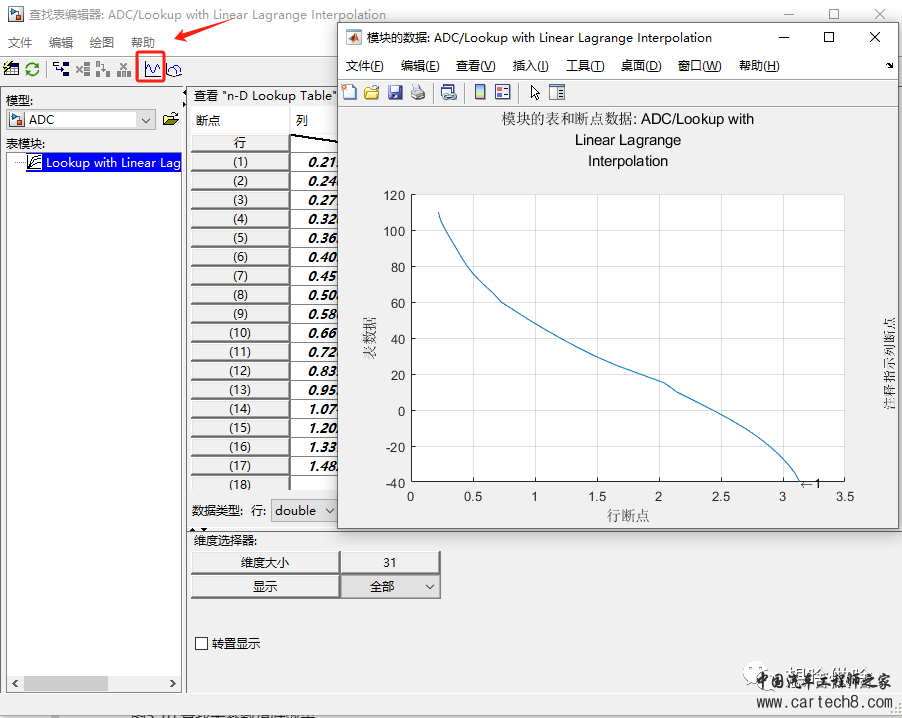Click table cell in row (14)
The height and width of the screenshot is (718, 902).
point(314,408)
